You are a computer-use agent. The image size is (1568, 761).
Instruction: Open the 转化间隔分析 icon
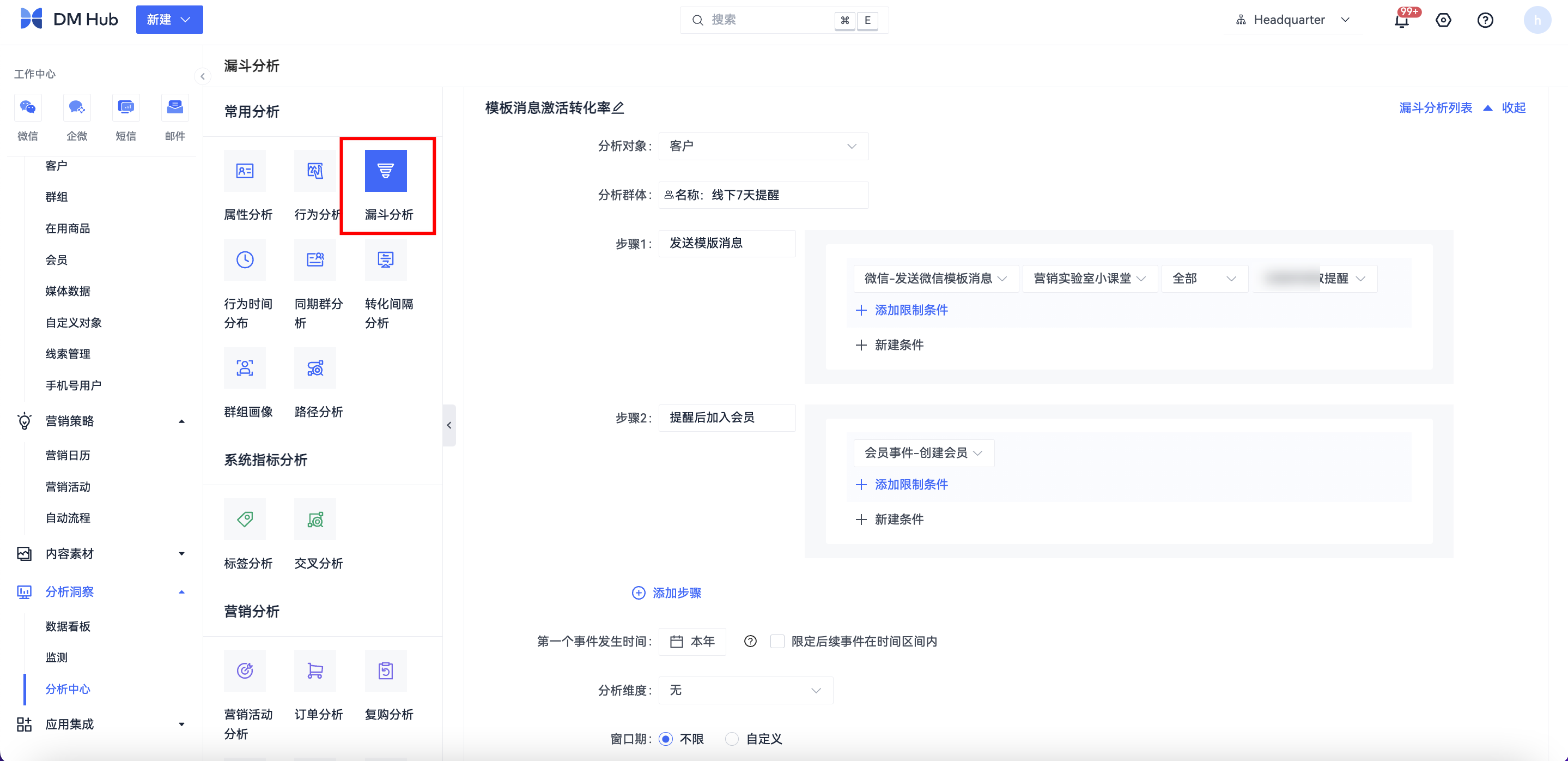(x=386, y=260)
